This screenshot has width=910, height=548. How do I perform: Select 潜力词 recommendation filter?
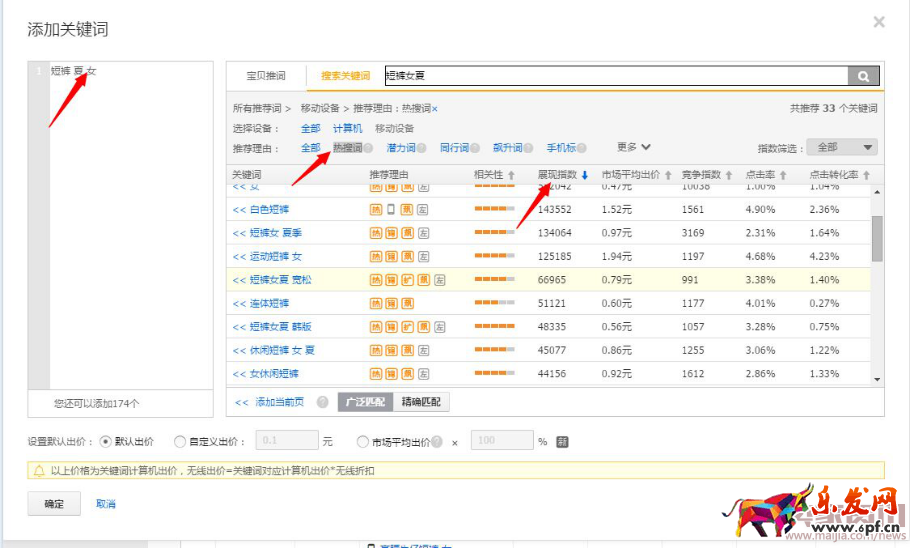coord(401,148)
